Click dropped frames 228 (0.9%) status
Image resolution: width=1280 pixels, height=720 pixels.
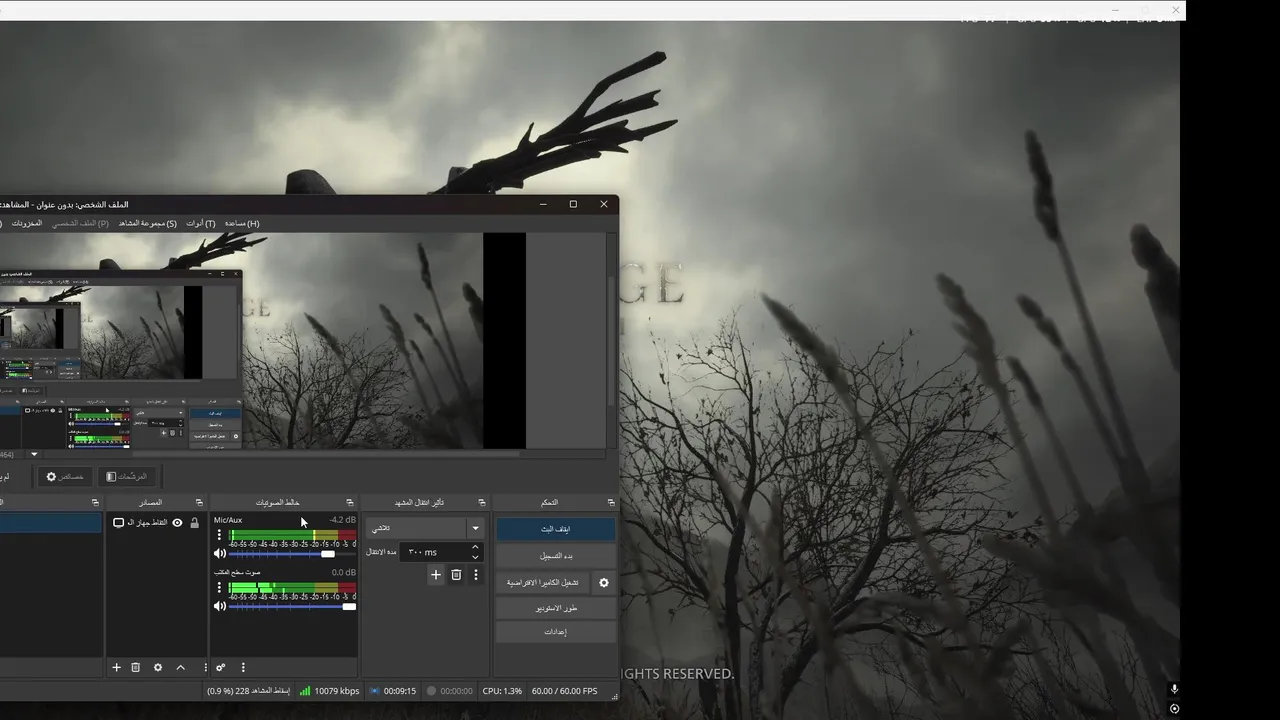pyautogui.click(x=249, y=691)
